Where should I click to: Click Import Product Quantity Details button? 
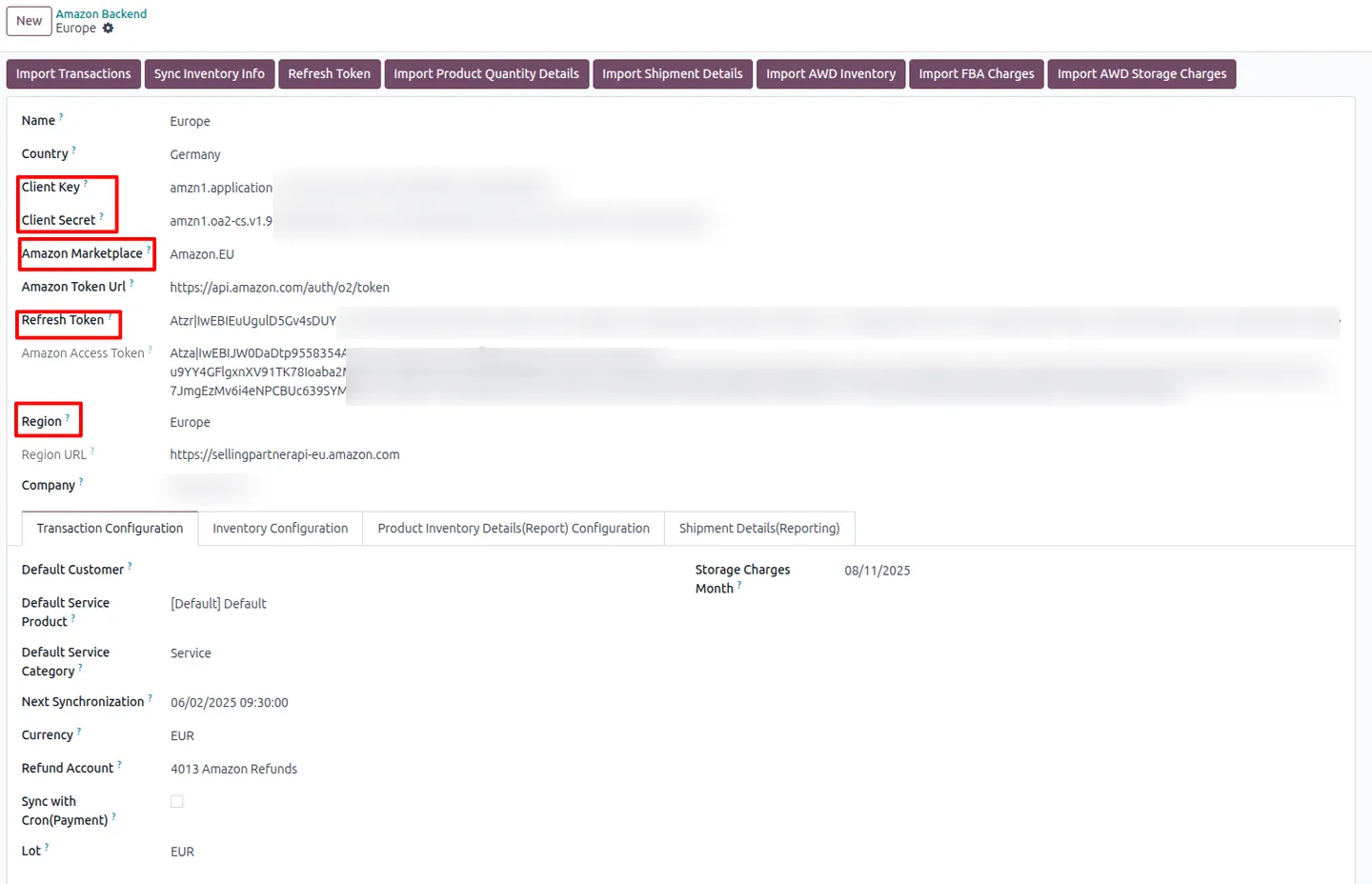486,74
